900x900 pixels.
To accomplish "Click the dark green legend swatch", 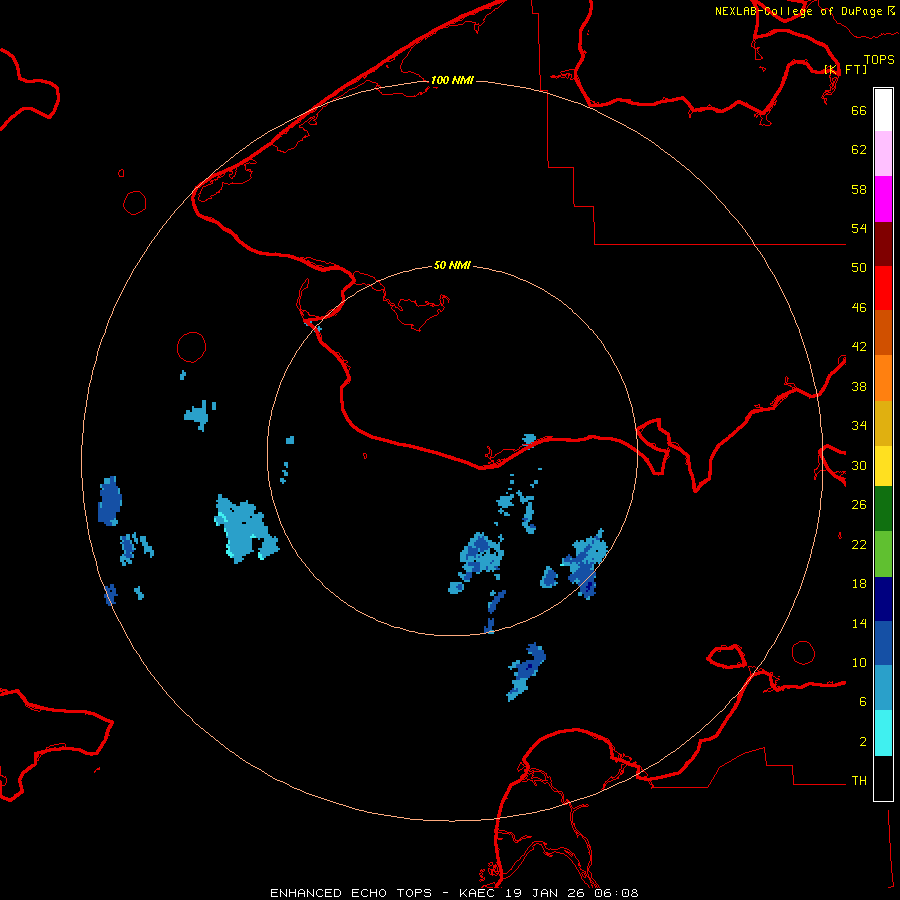I will tap(883, 509).
